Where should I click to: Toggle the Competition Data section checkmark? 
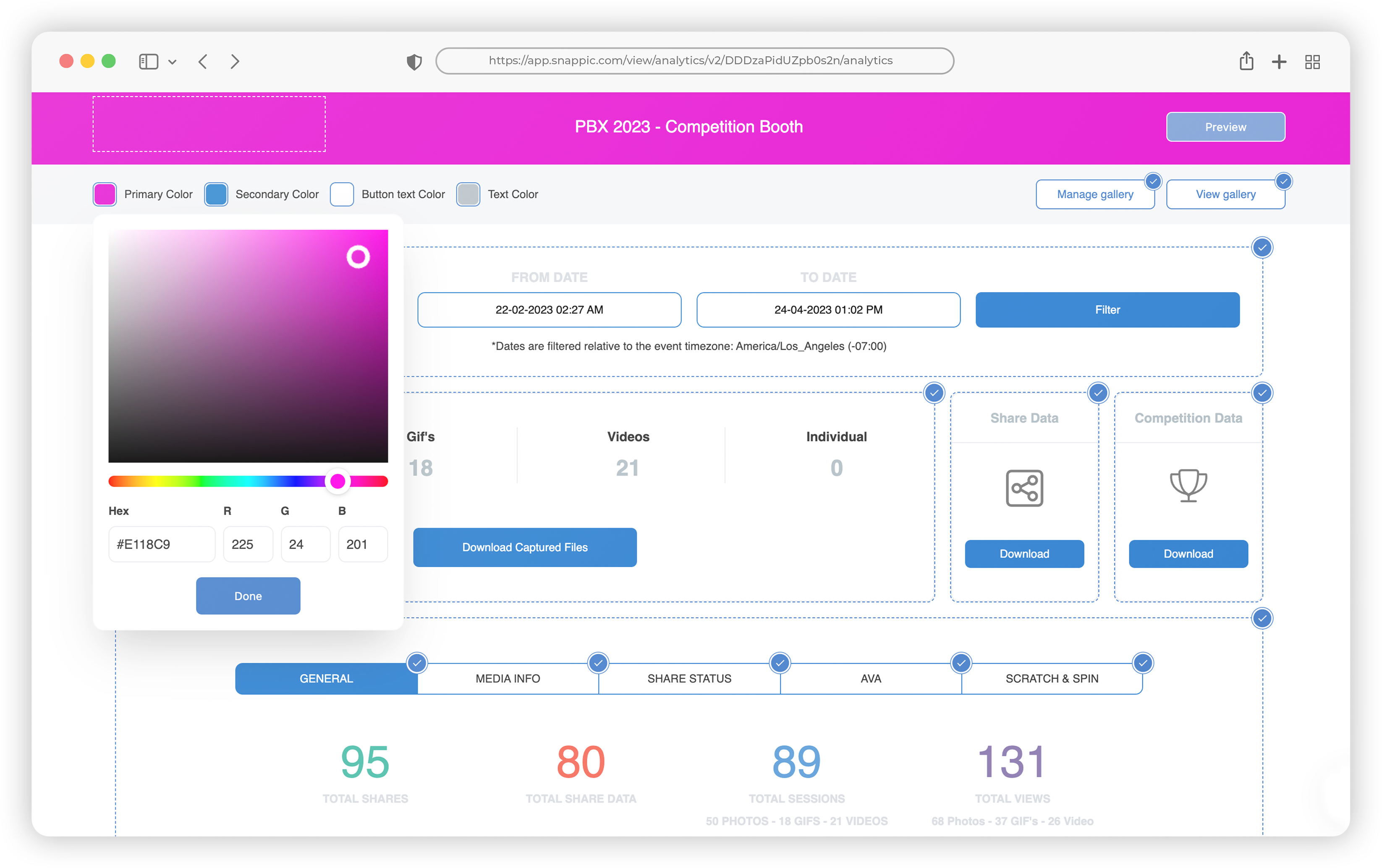1262,393
